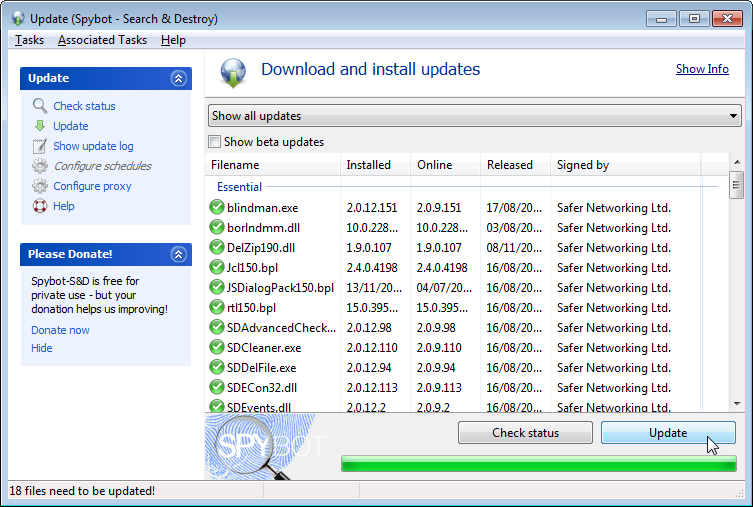Click green check icon for SDEvents.dll
The height and width of the screenshot is (507, 753).
click(217, 406)
